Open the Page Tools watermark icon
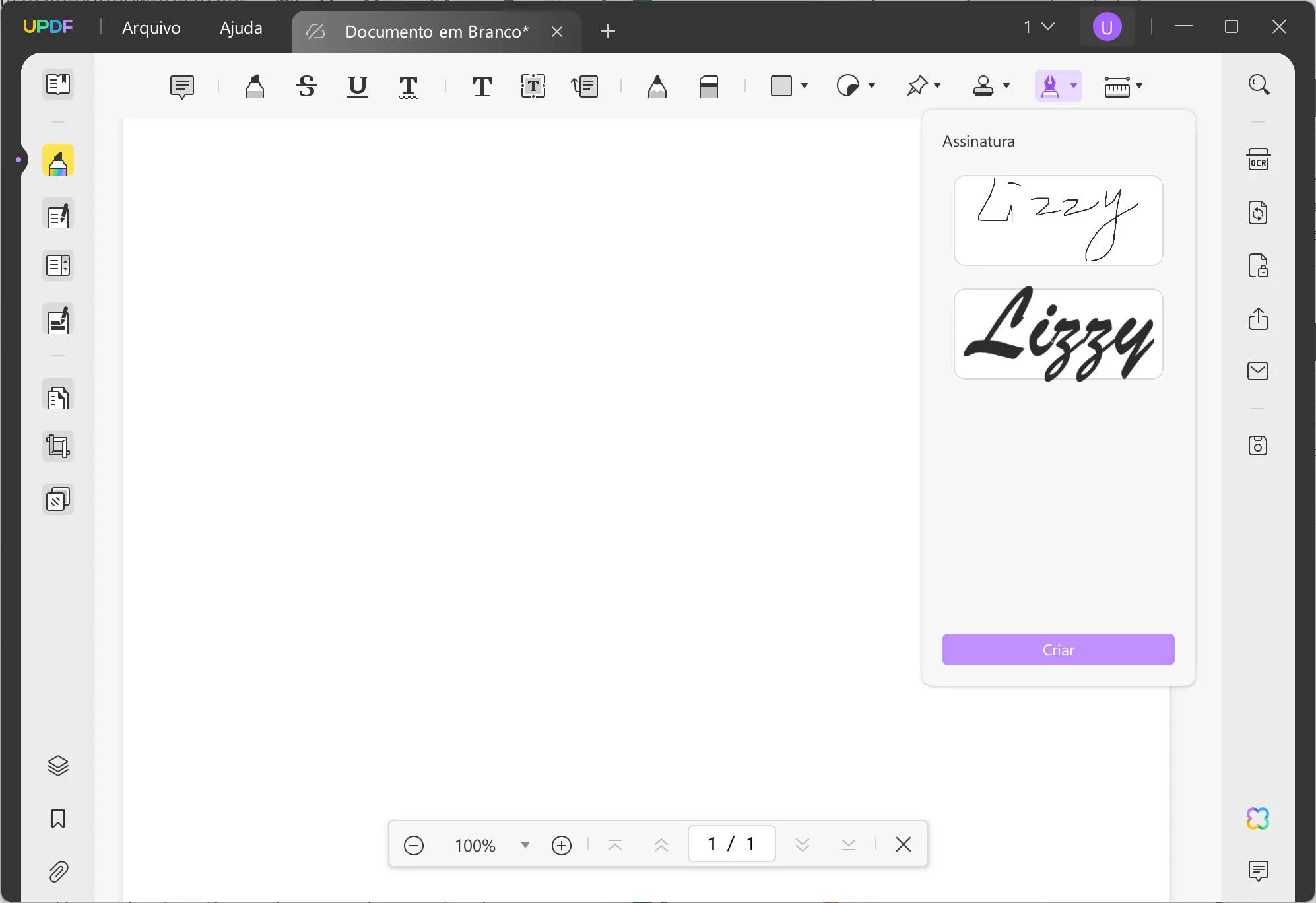The width and height of the screenshot is (1316, 903). point(58,500)
